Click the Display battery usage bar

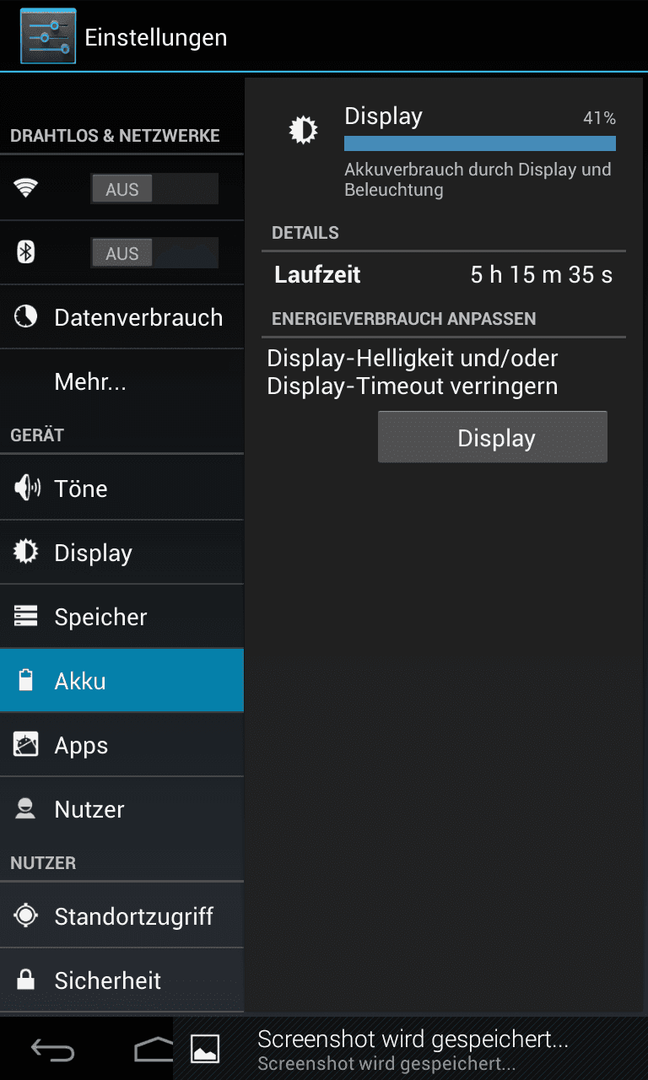click(x=480, y=143)
